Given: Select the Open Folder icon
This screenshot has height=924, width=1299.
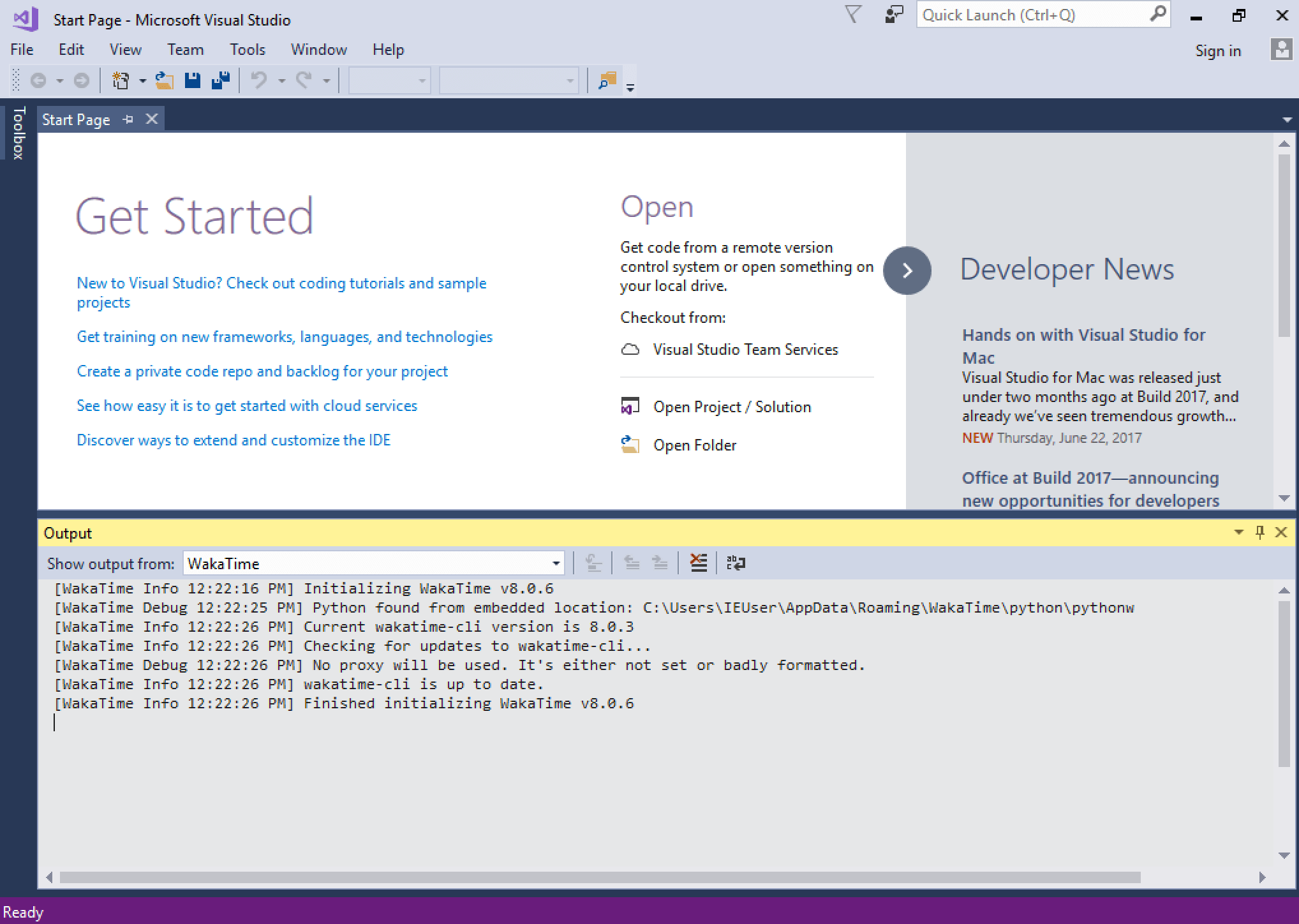Looking at the screenshot, I should [630, 444].
